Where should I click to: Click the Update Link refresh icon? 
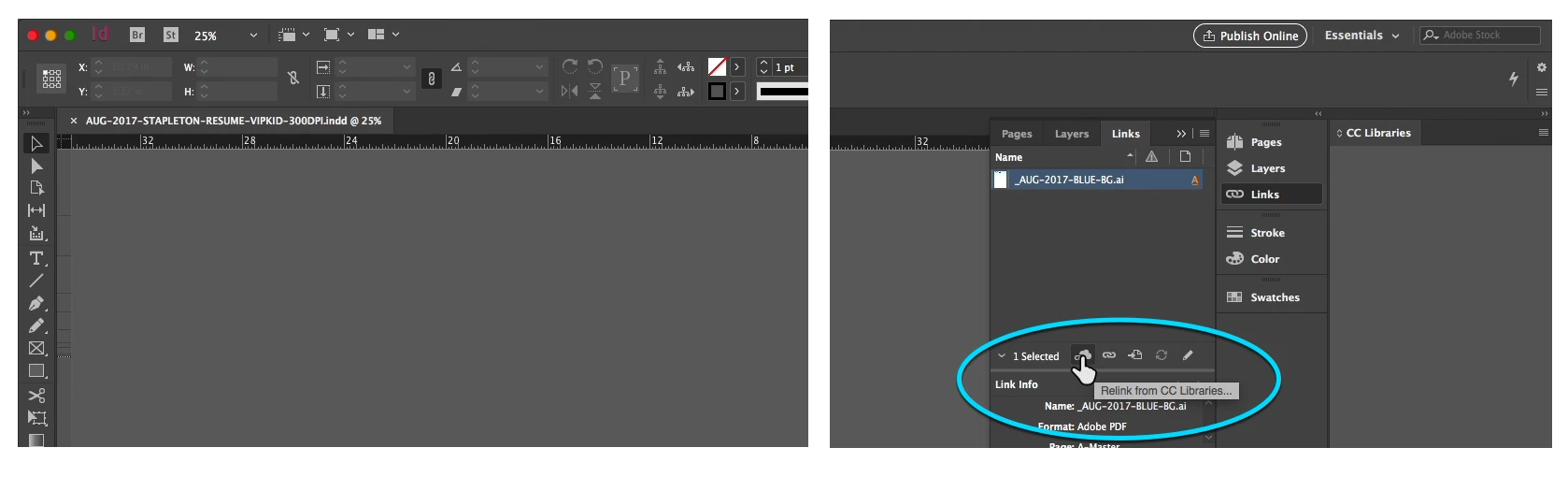pos(1162,355)
